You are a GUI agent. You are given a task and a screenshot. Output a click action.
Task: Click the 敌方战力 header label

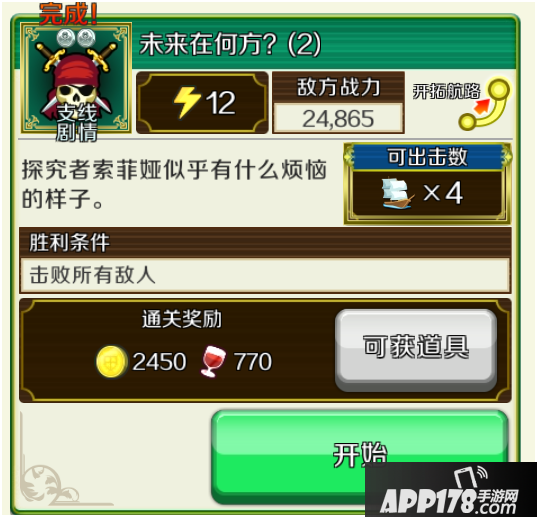pyautogui.click(x=338, y=87)
